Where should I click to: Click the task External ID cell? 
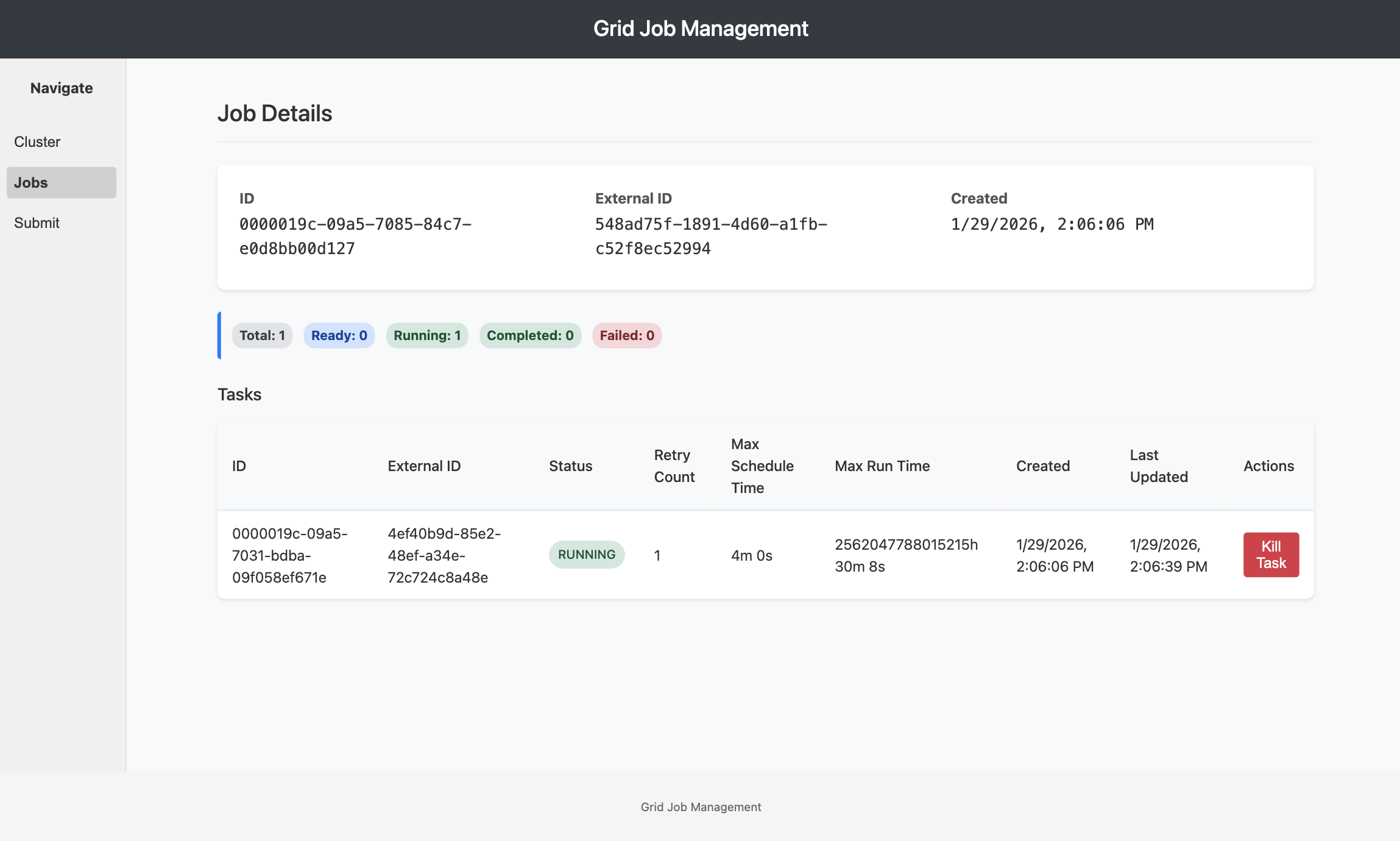click(x=444, y=555)
